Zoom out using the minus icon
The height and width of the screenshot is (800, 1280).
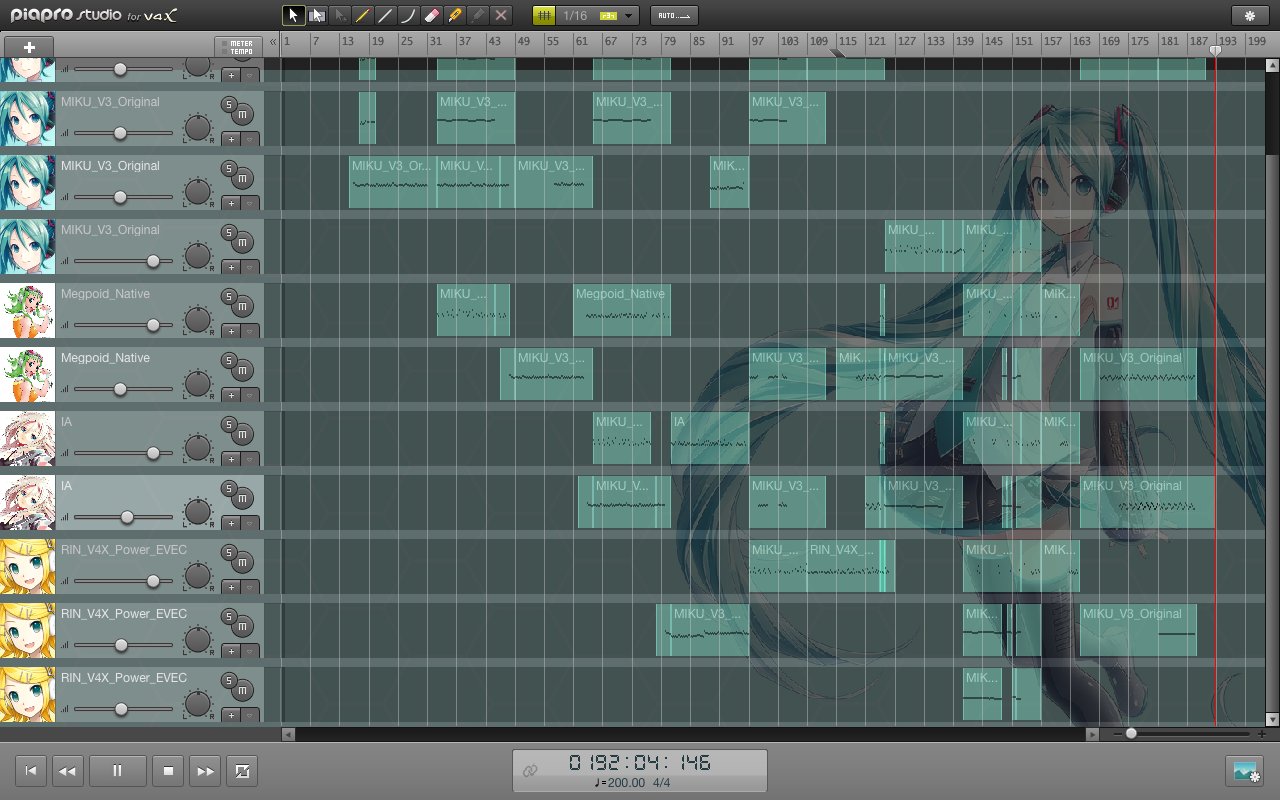[x=1118, y=734]
